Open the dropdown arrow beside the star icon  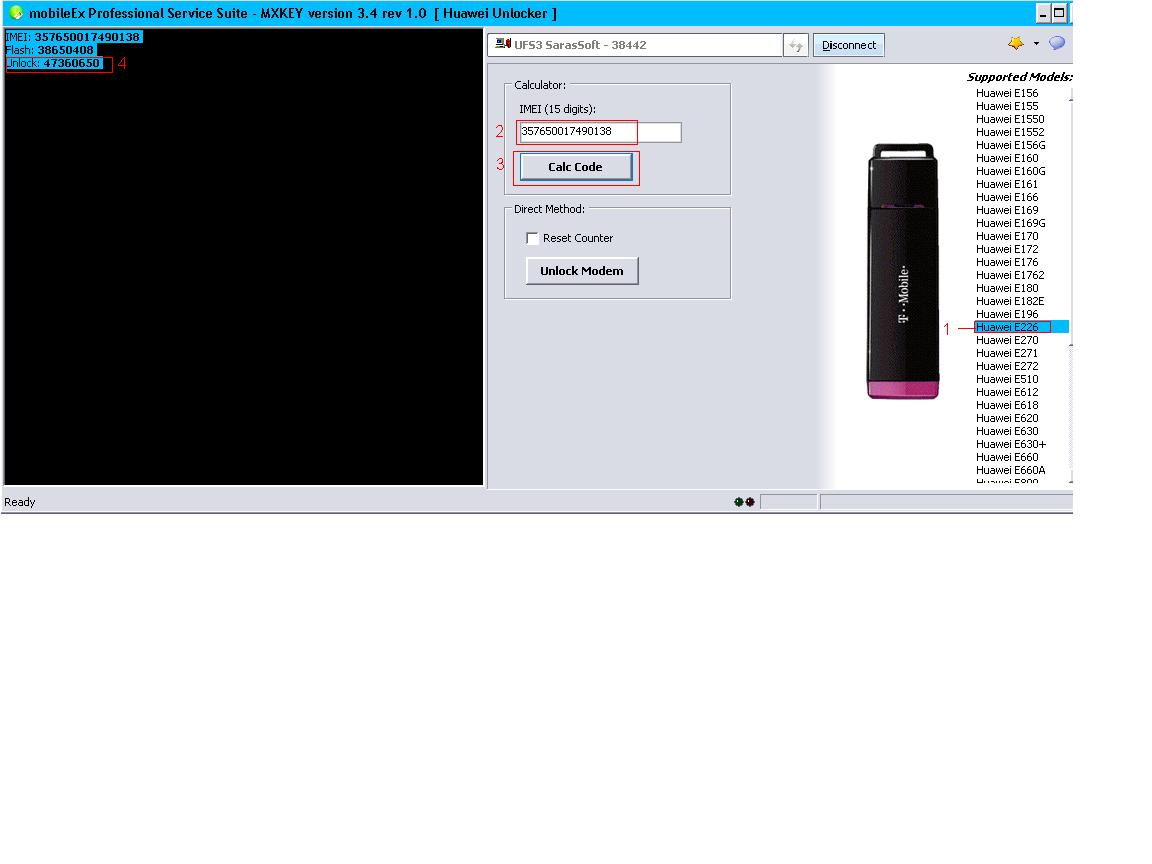[x=1036, y=43]
